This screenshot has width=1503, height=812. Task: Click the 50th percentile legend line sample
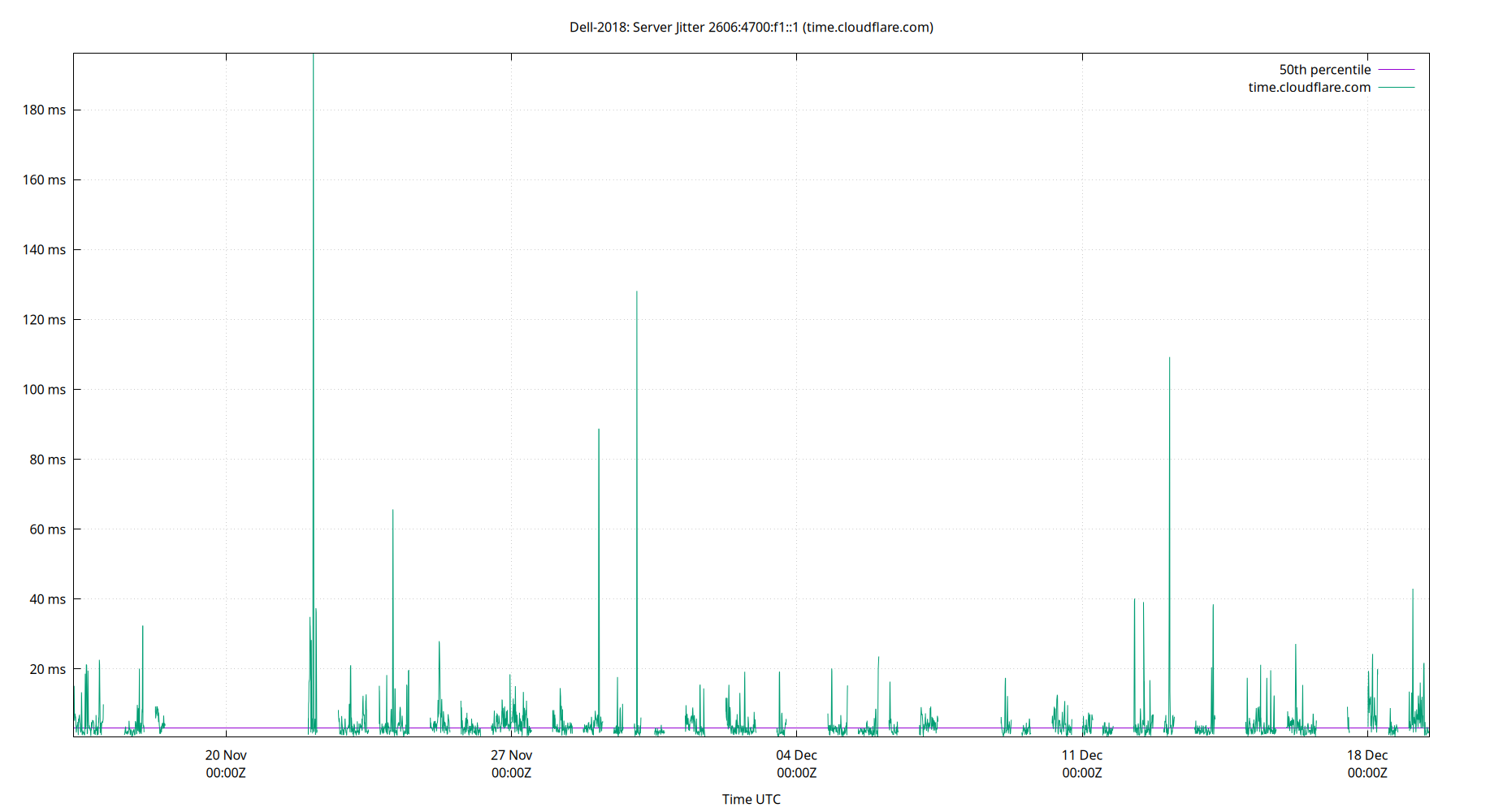point(1395,70)
